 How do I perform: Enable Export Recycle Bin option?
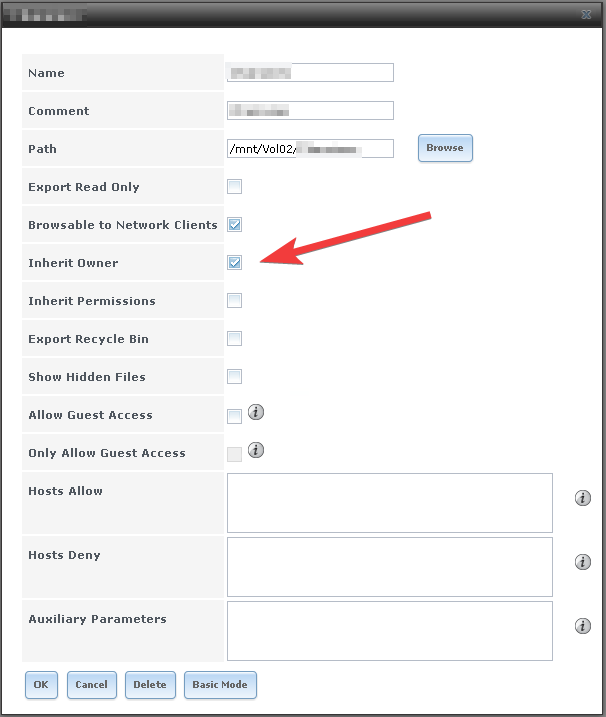click(235, 338)
